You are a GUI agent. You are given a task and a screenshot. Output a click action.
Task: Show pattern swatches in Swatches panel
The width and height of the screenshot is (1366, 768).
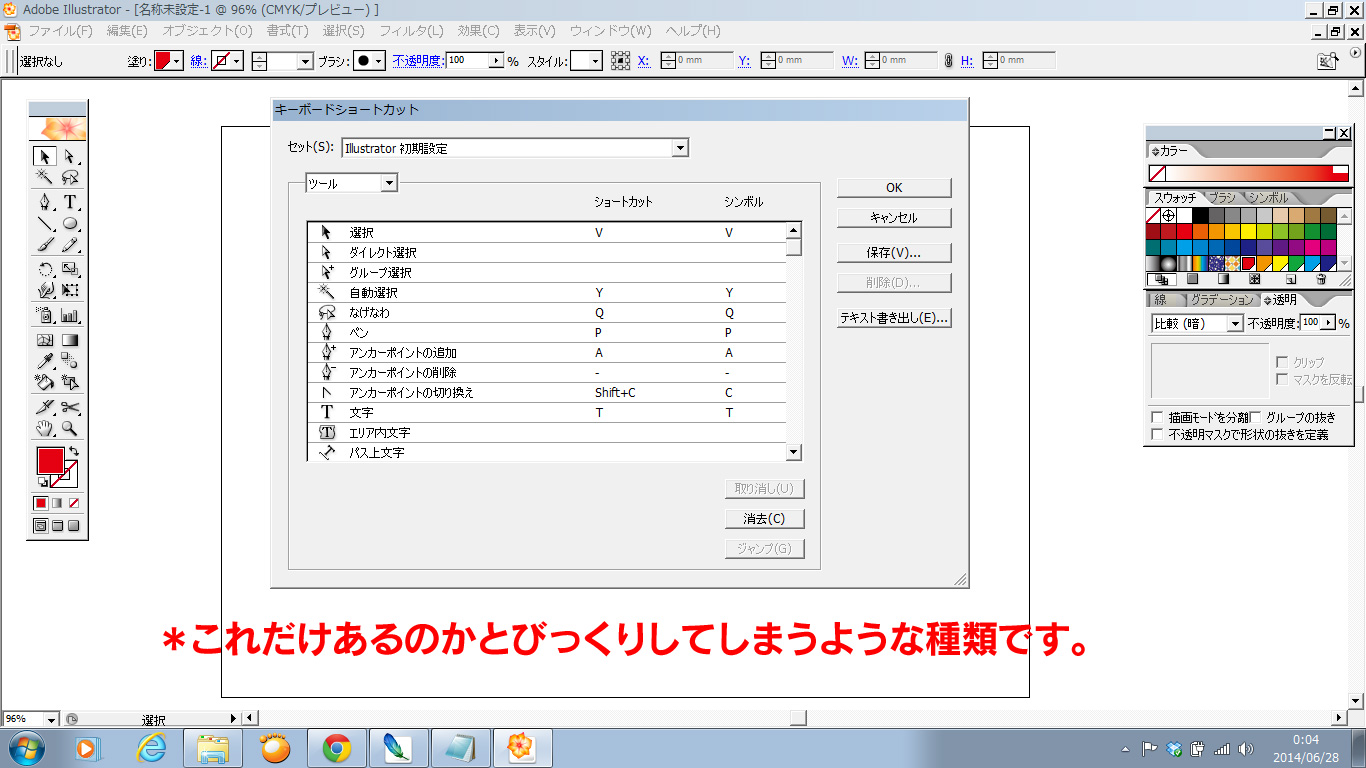pyautogui.click(x=1254, y=279)
